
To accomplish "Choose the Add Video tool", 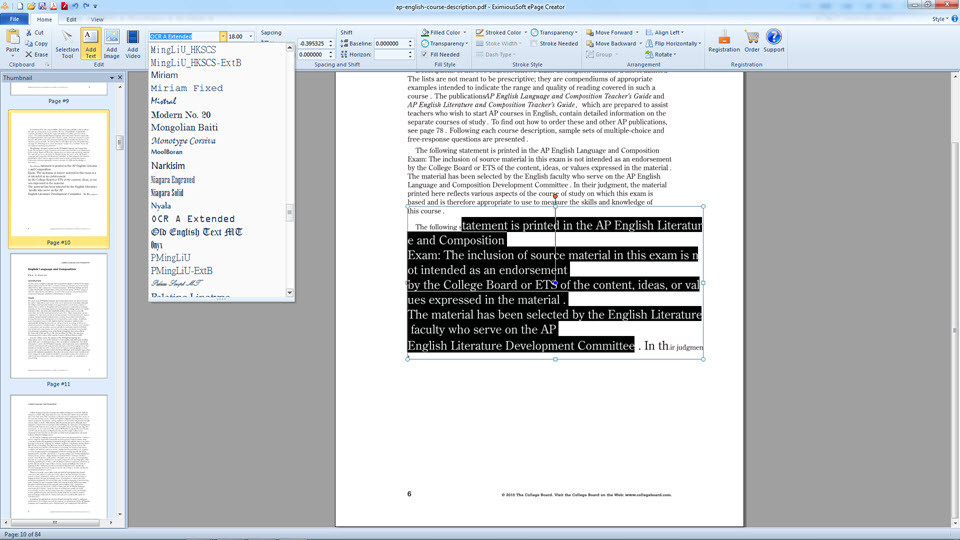I will (132, 44).
